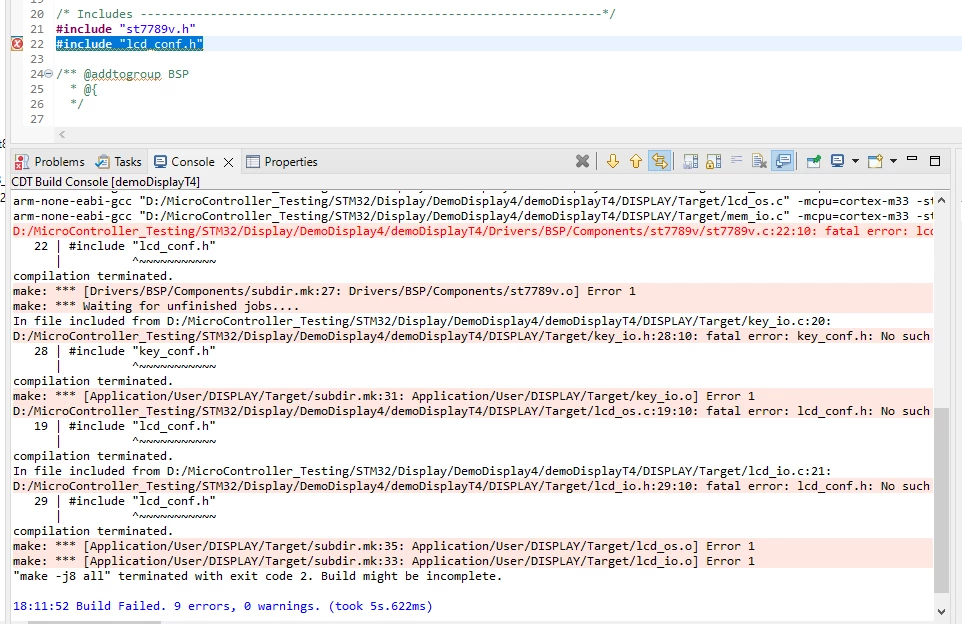Click 'In file included from' lcd_io.c:21 line
The height and width of the screenshot is (624, 962).
[422, 471]
